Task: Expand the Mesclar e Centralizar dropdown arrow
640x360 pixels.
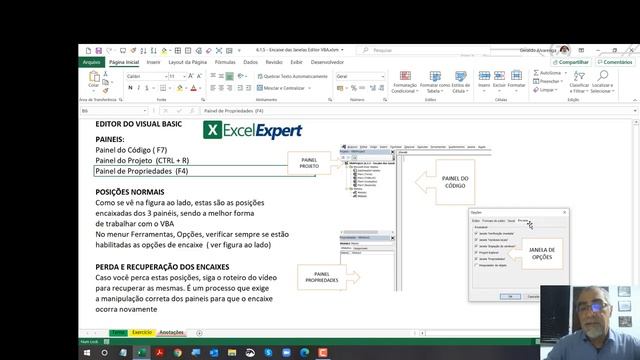Action: (x=309, y=88)
